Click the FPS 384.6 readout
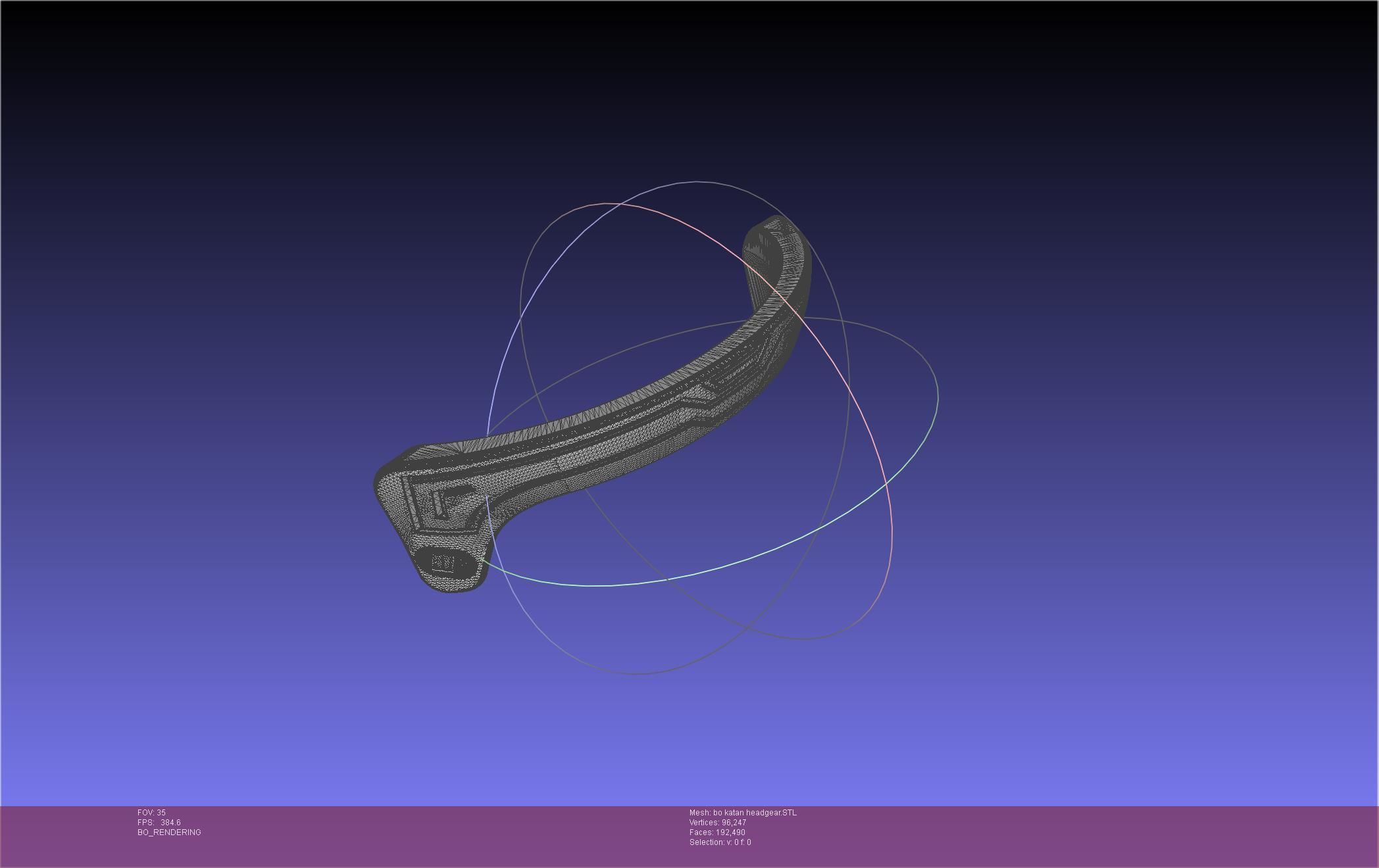The width and height of the screenshot is (1379, 868). point(159,823)
